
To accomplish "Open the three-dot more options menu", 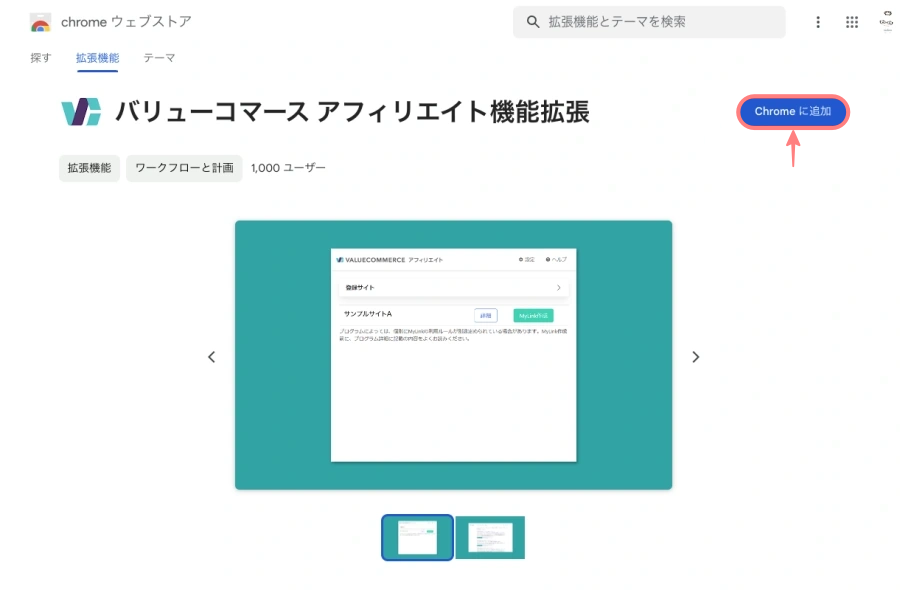I will (818, 22).
